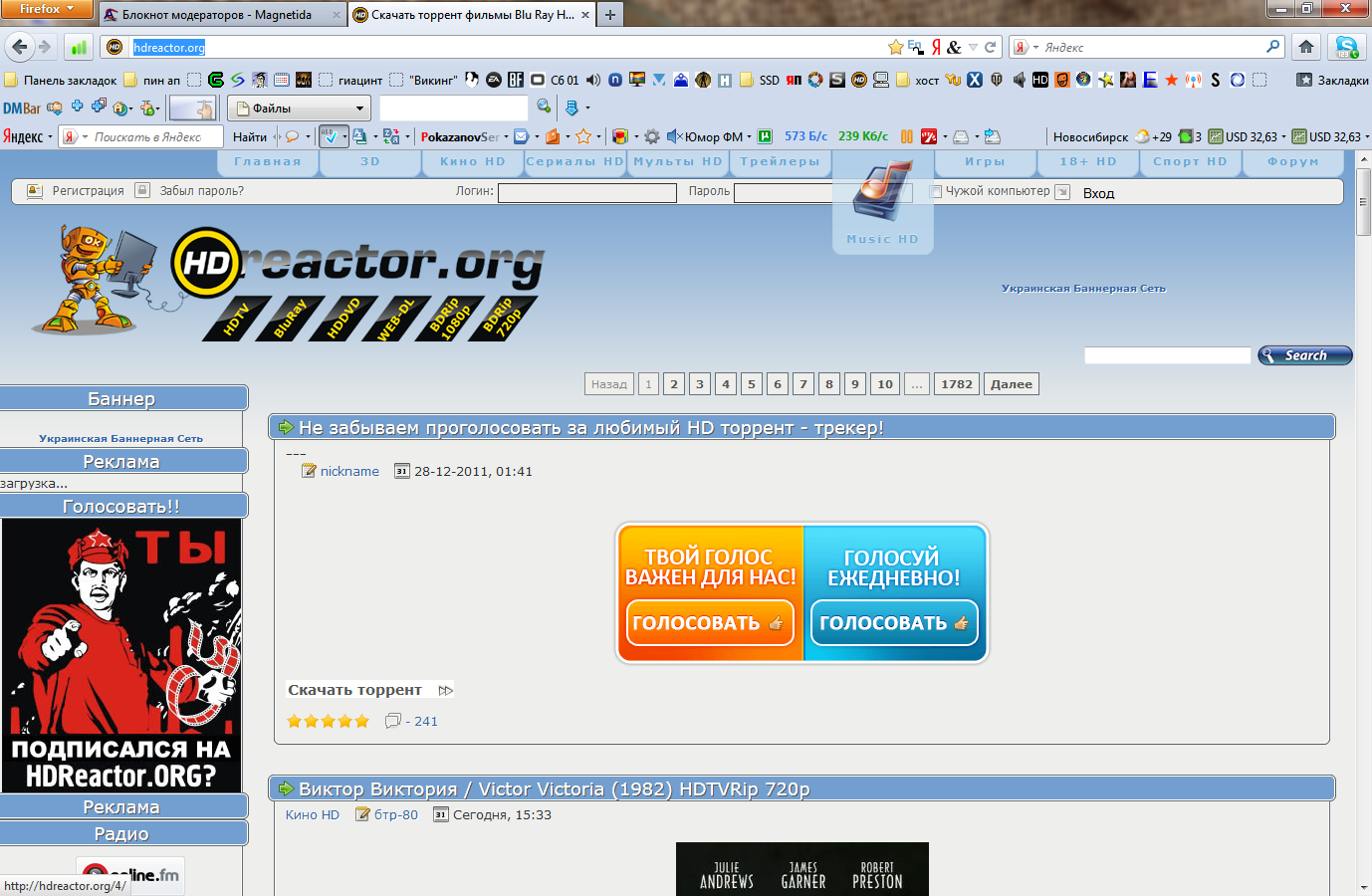Click the Далее next page button
The width and height of the screenshot is (1372, 896).
[x=1012, y=384]
